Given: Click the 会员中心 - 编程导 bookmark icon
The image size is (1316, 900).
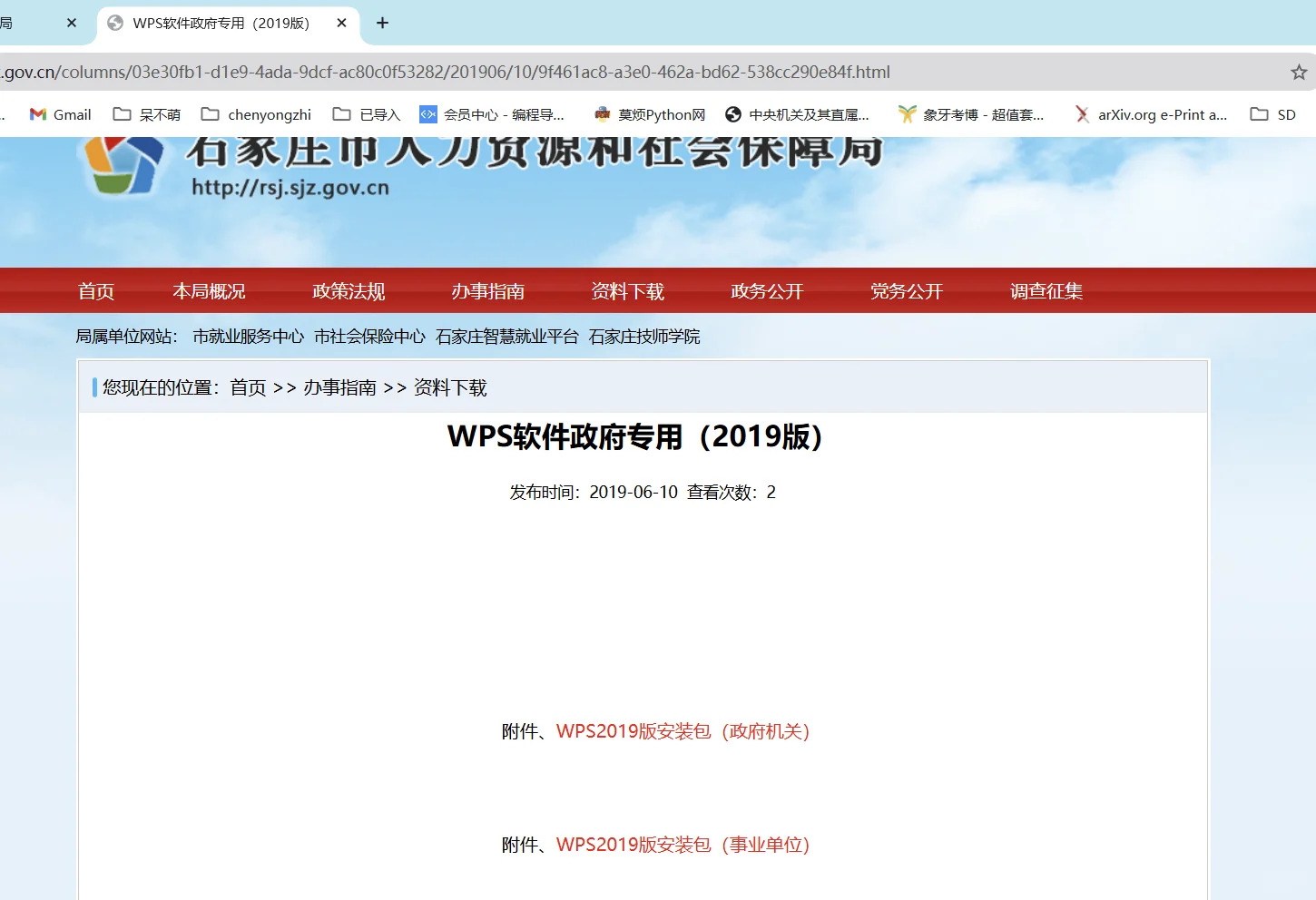Looking at the screenshot, I should (x=427, y=114).
